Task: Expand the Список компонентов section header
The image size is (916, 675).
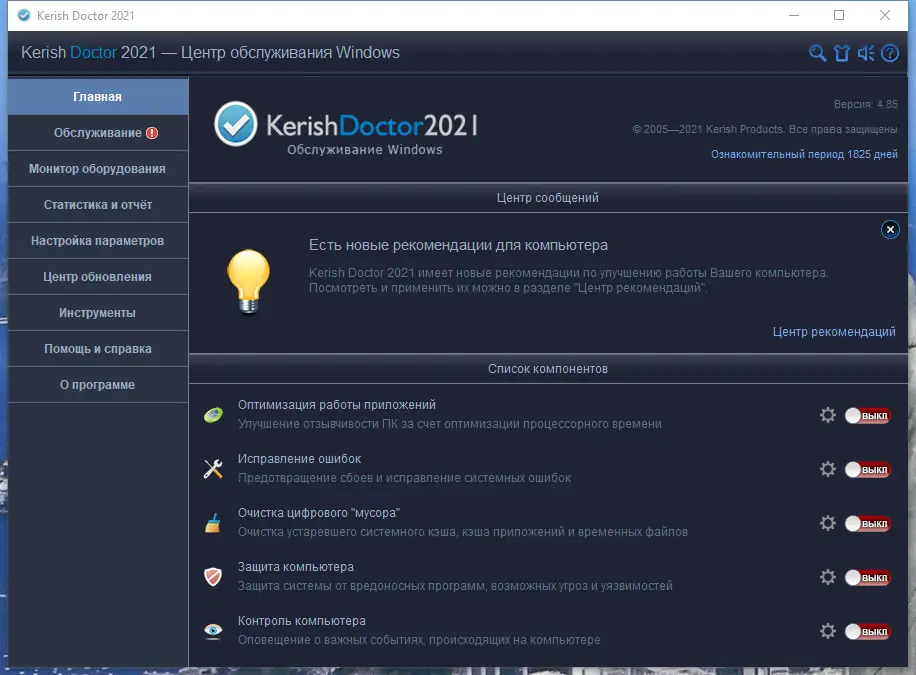Action: (548, 368)
